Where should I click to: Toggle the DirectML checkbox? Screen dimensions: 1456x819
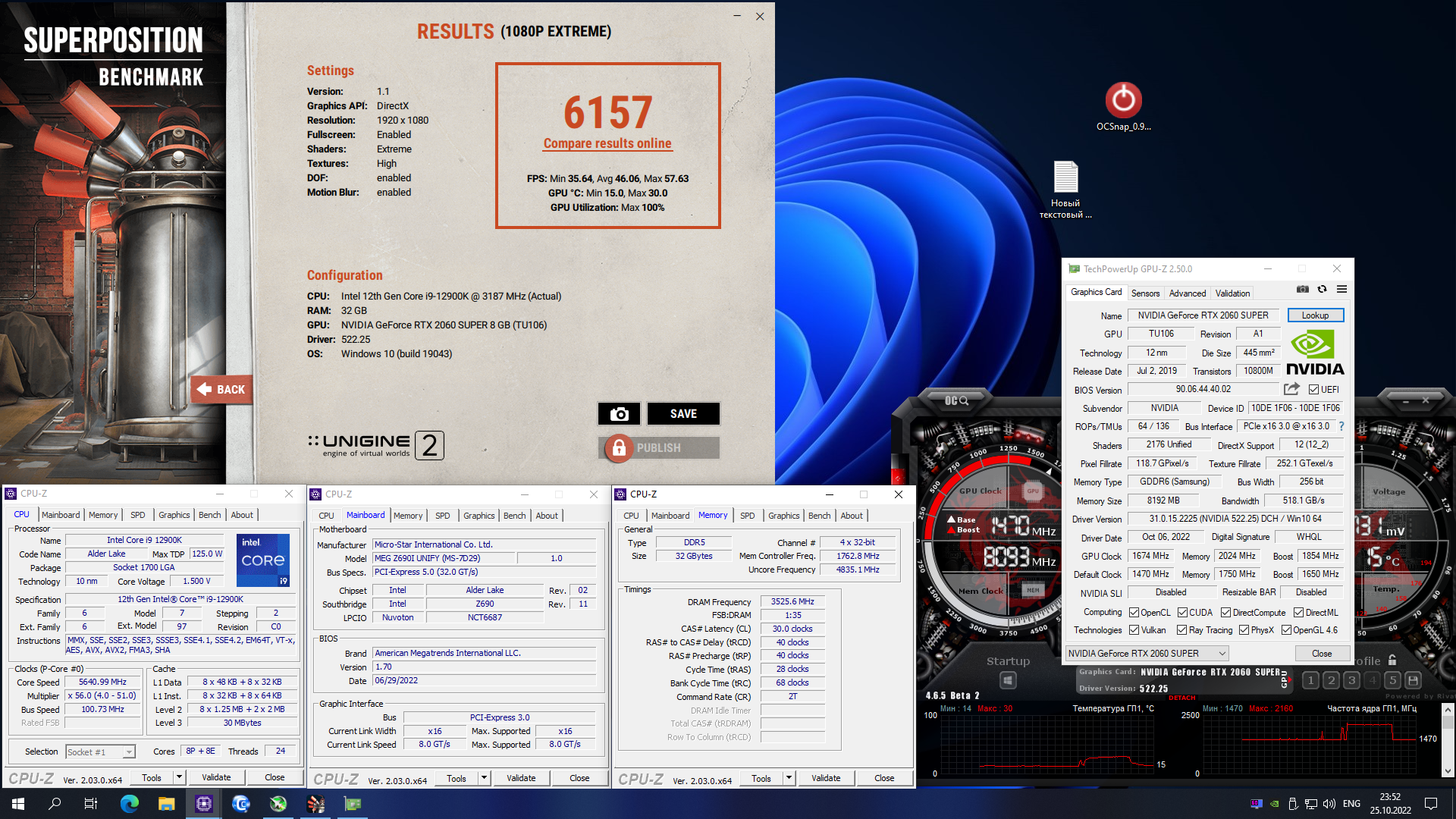pyautogui.click(x=1298, y=613)
